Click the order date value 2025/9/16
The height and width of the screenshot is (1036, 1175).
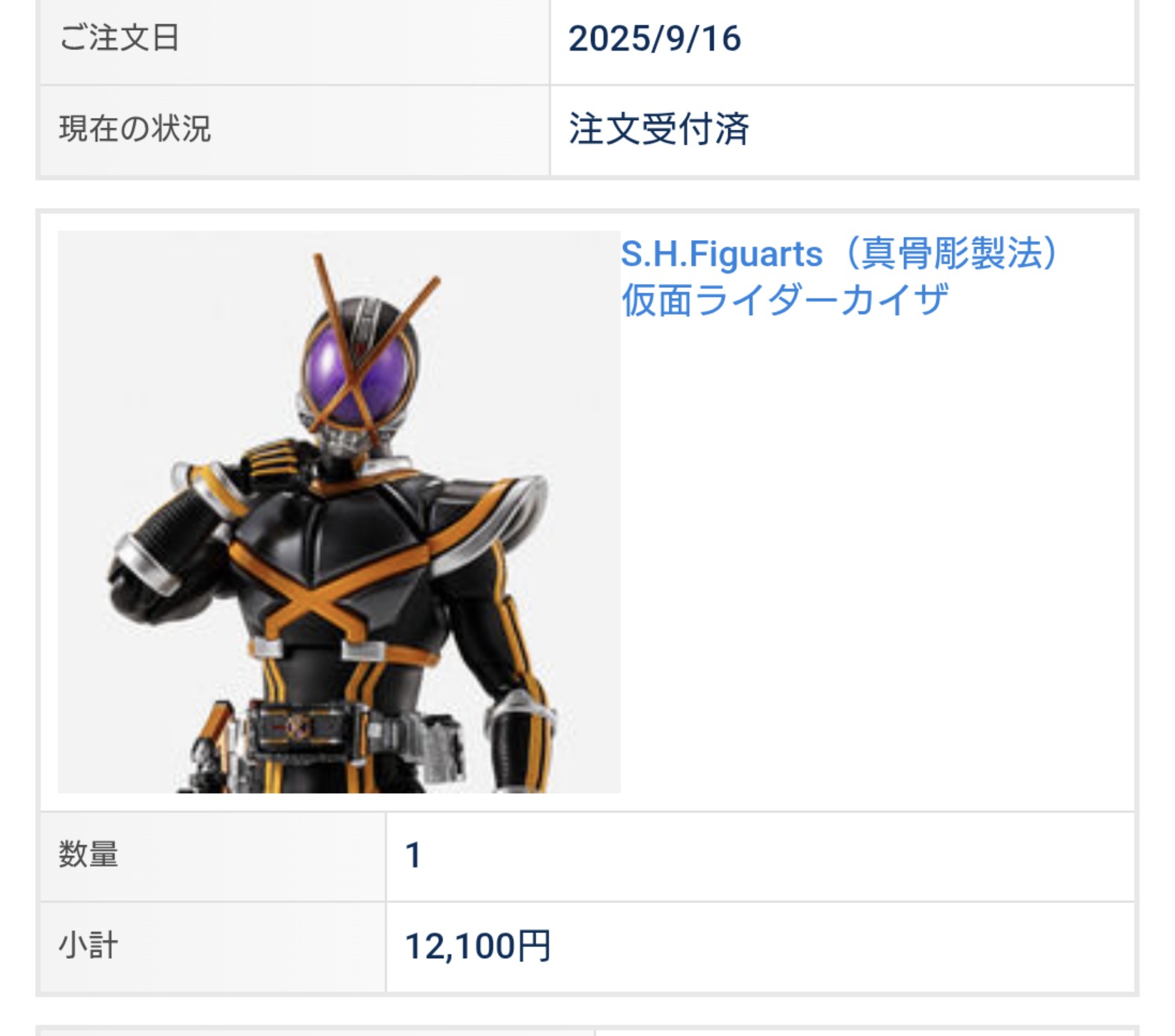coord(654,39)
